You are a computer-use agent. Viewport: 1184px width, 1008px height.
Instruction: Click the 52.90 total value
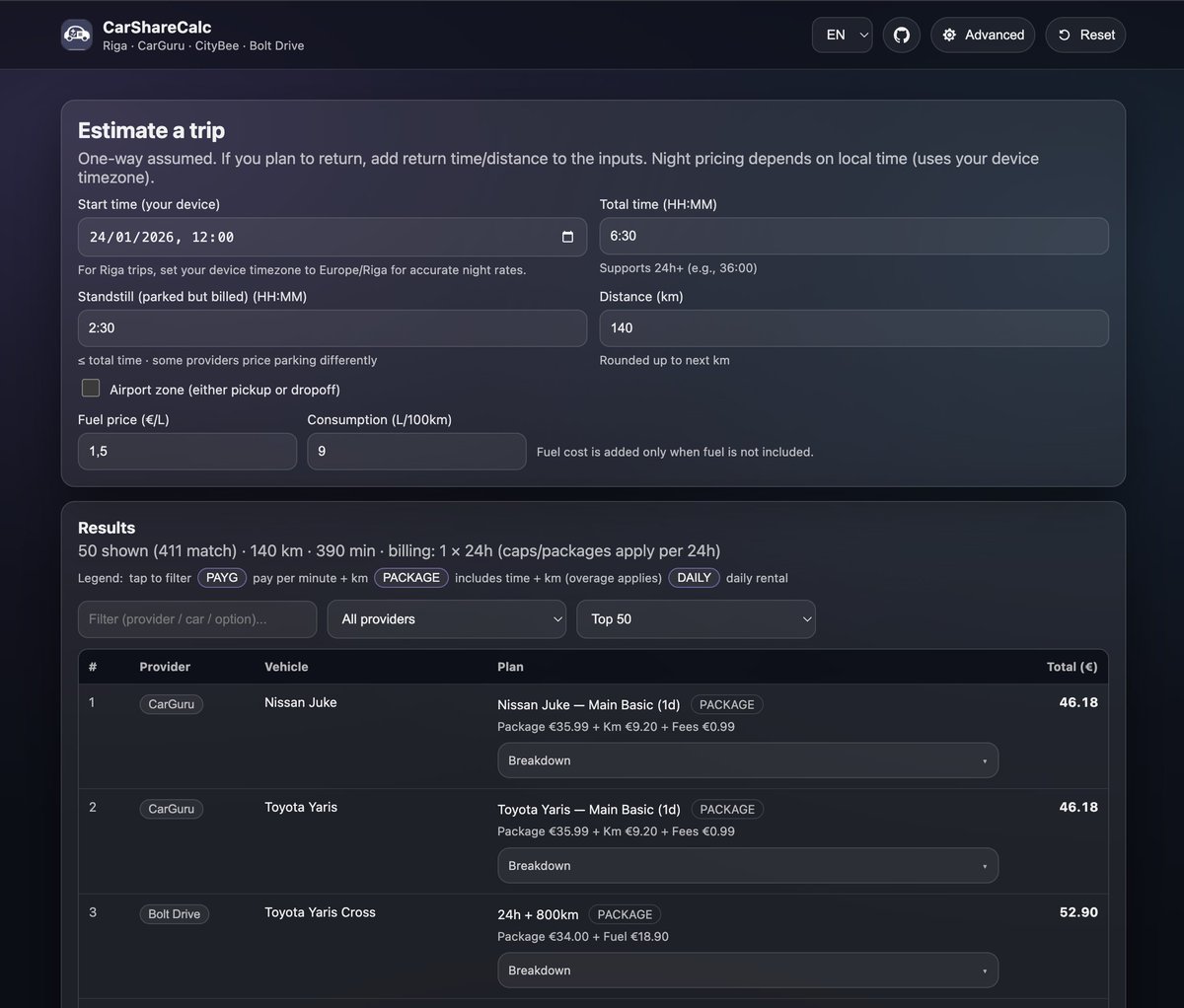pyautogui.click(x=1078, y=912)
